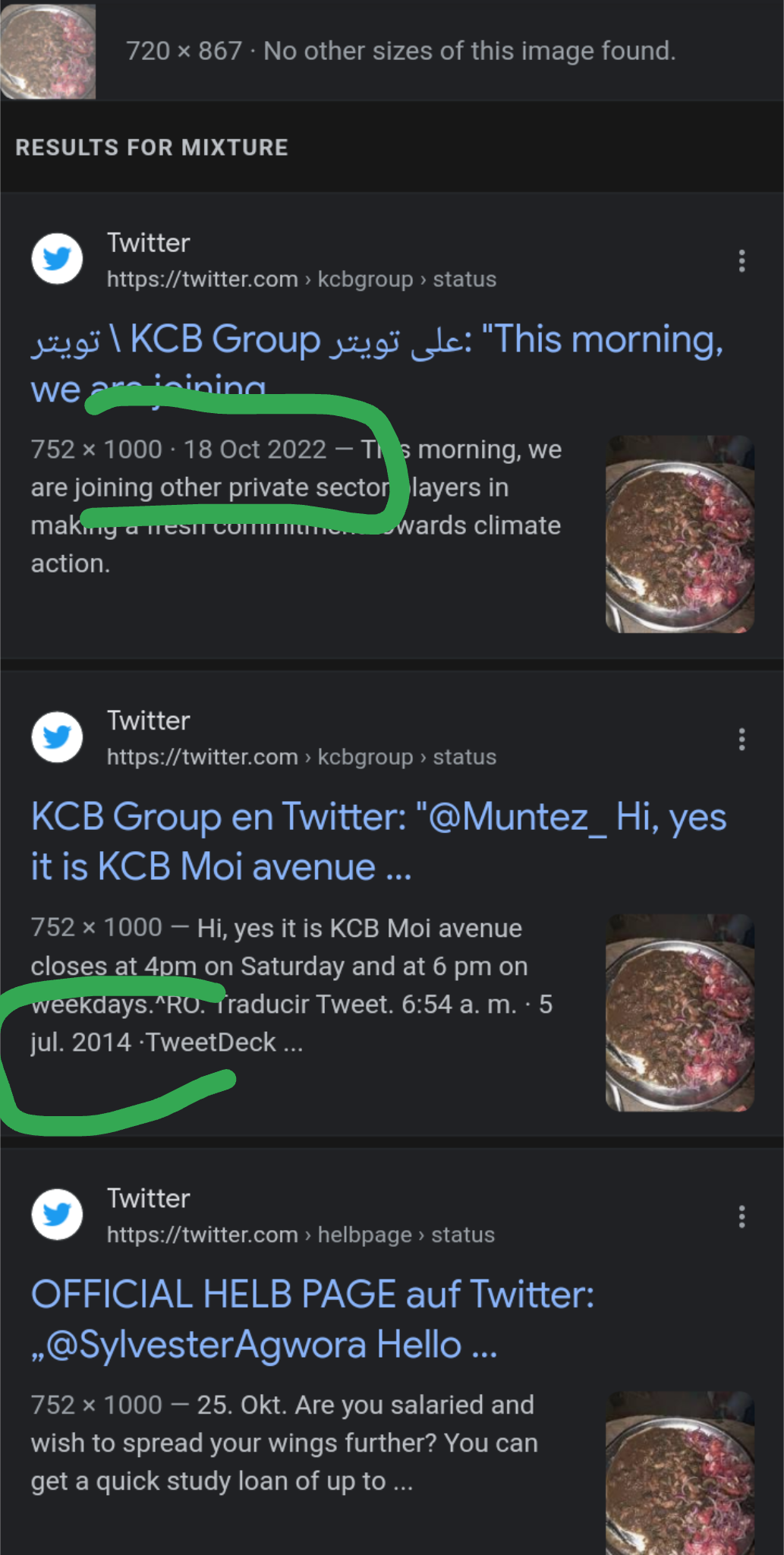Open three-dot menu for first Twitter result
Viewport: 784px width, 1555px height.
coord(741,261)
